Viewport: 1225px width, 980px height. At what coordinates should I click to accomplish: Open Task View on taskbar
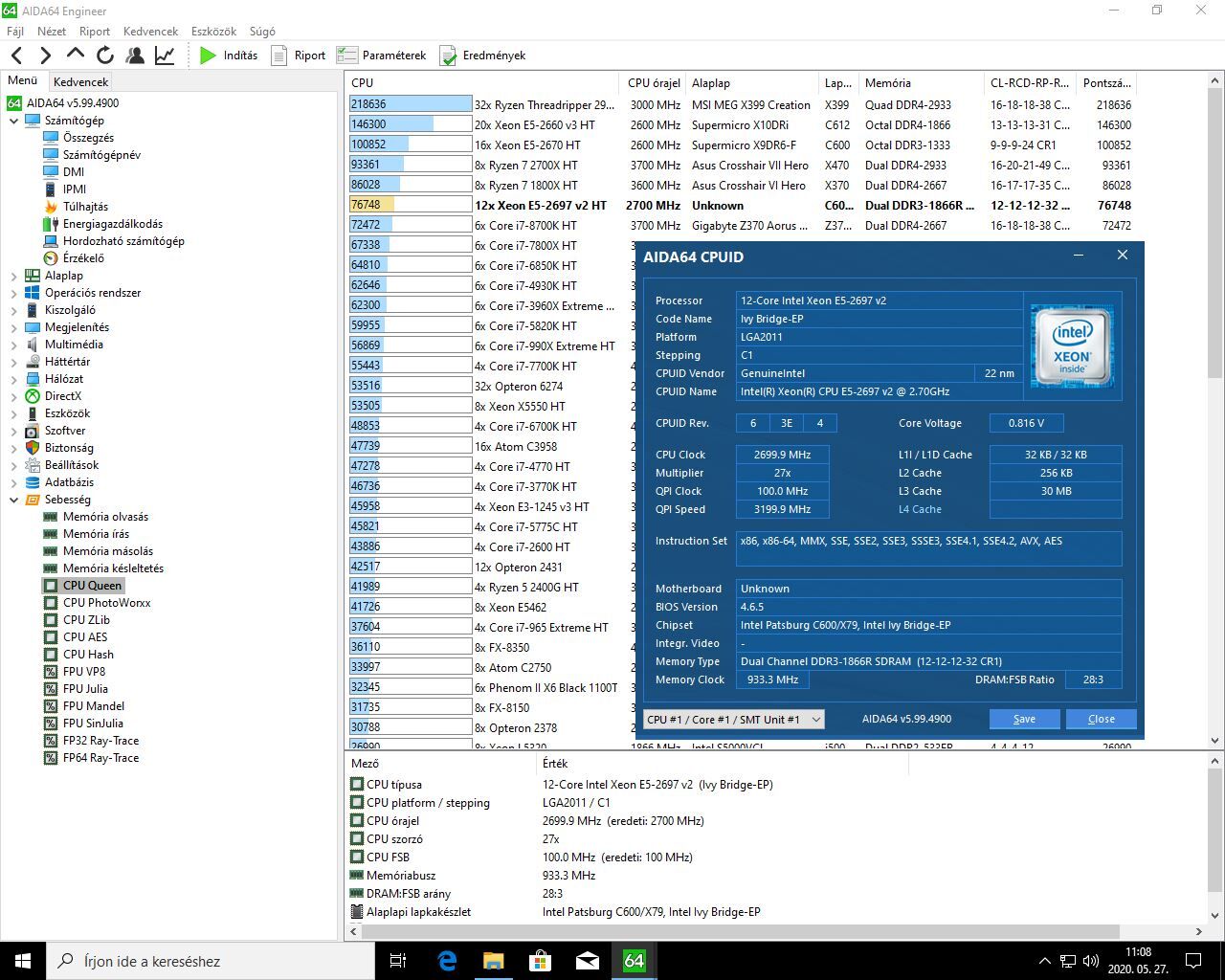click(x=399, y=961)
